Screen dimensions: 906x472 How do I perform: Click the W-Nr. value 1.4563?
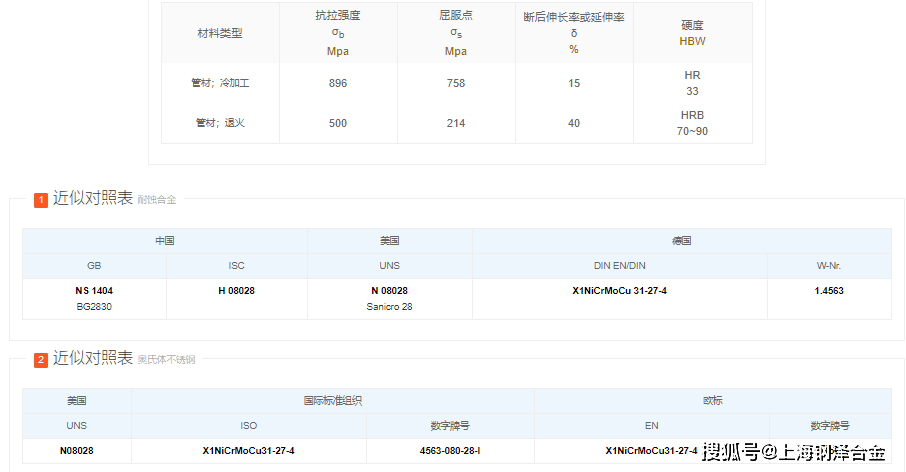click(x=829, y=291)
